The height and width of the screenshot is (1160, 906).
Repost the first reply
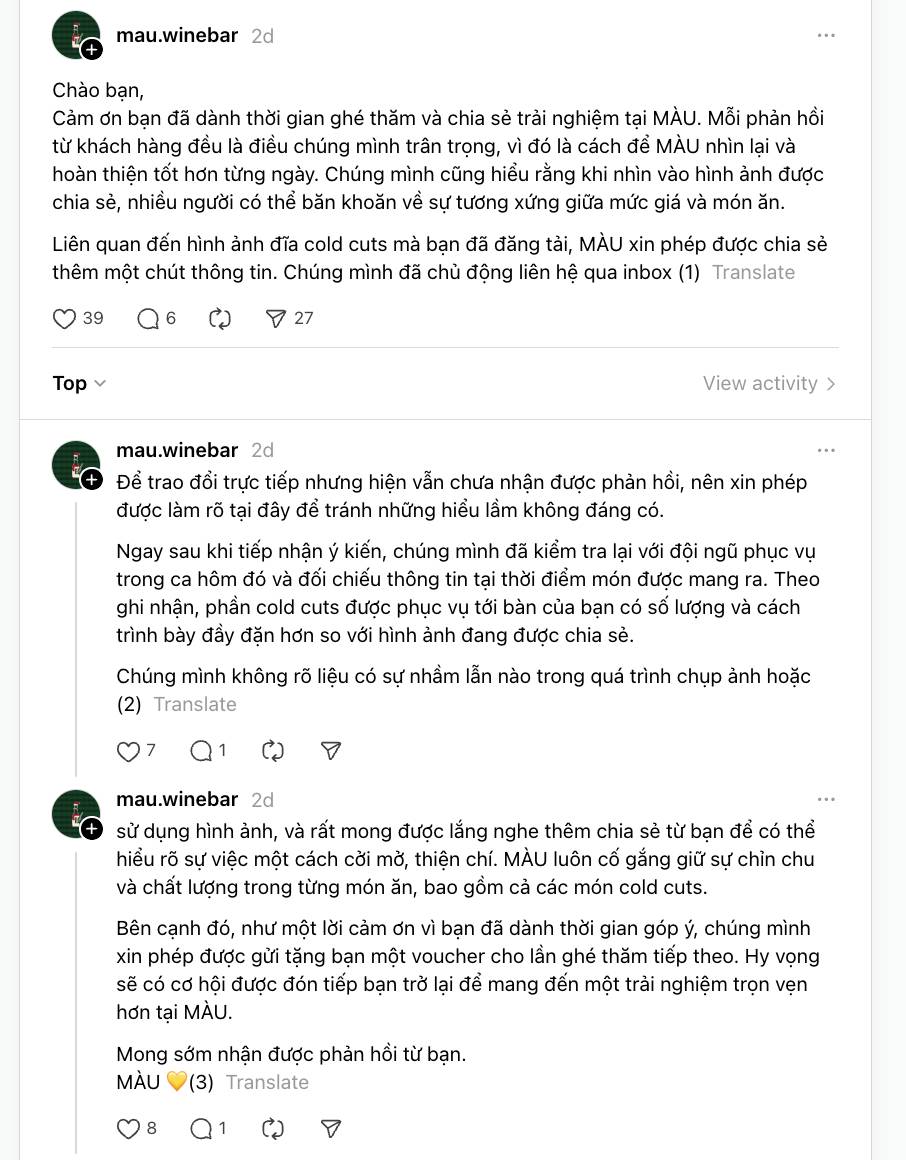point(272,751)
